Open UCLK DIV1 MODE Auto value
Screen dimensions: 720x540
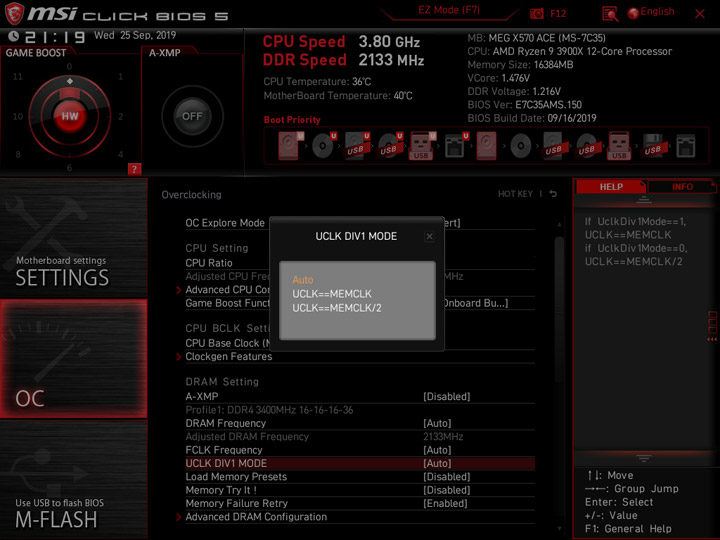pyautogui.click(x=437, y=463)
